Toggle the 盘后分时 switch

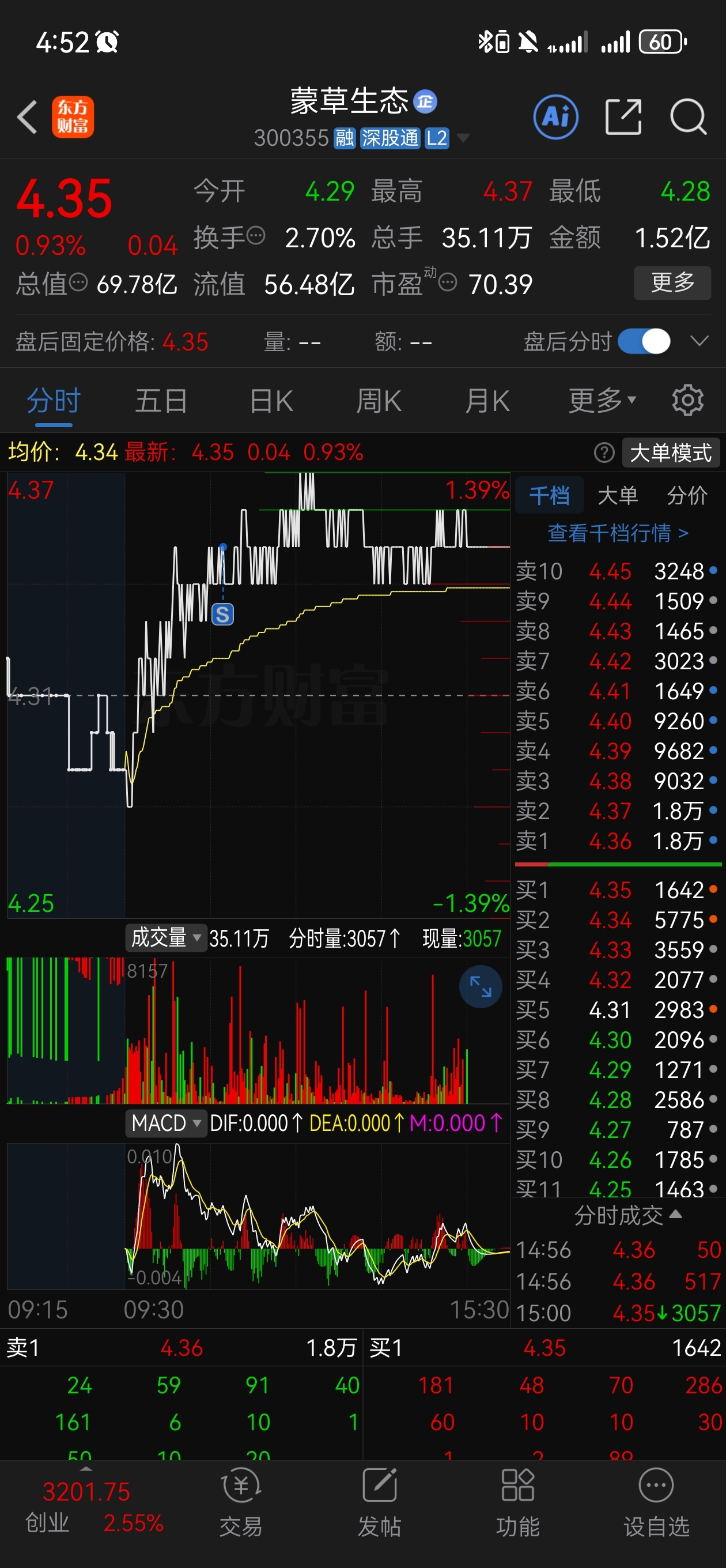click(644, 341)
